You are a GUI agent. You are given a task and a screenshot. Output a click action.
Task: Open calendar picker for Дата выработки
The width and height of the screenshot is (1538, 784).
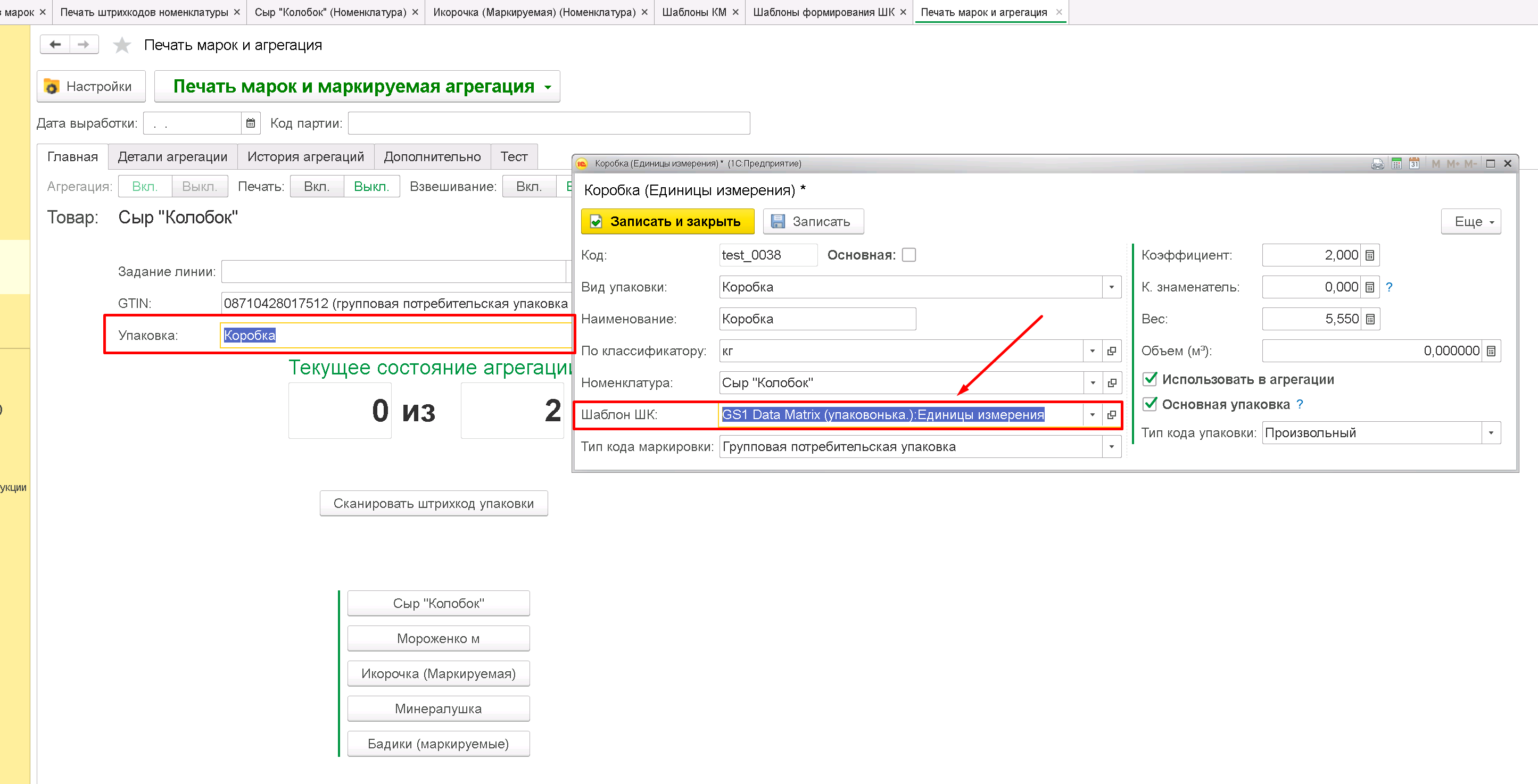tap(251, 123)
